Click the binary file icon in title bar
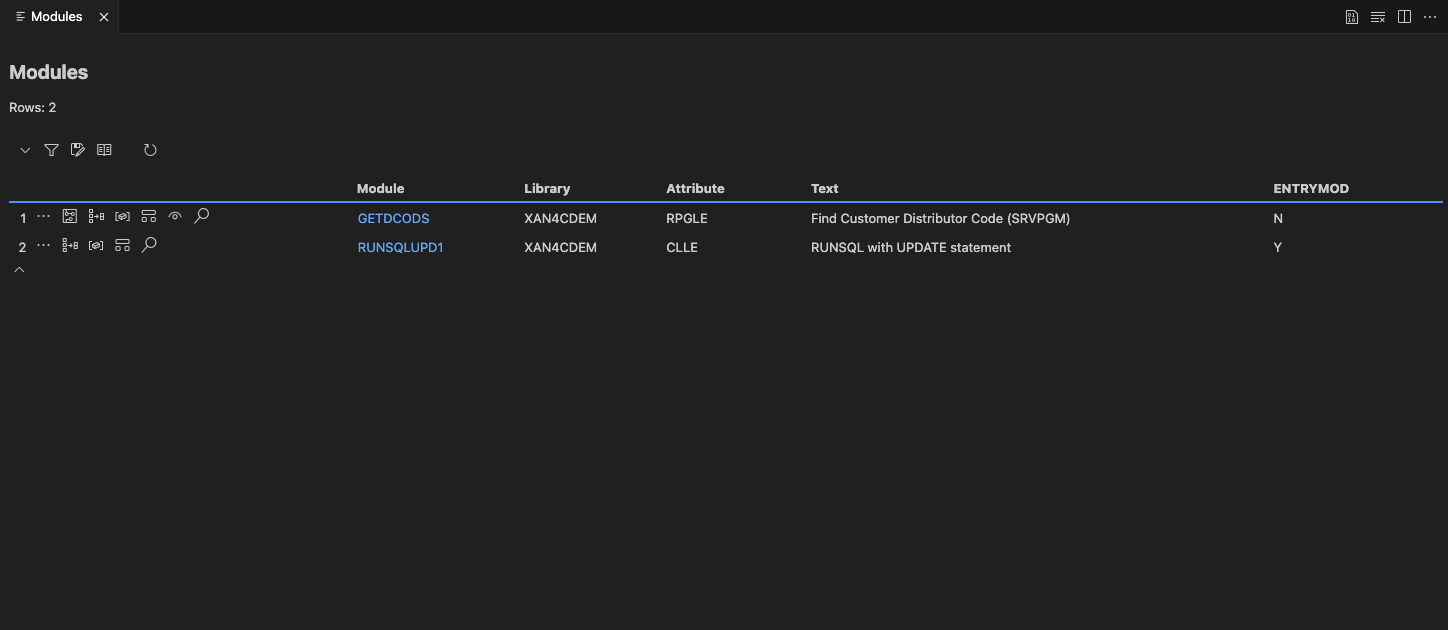1448x630 pixels. 1352,17
